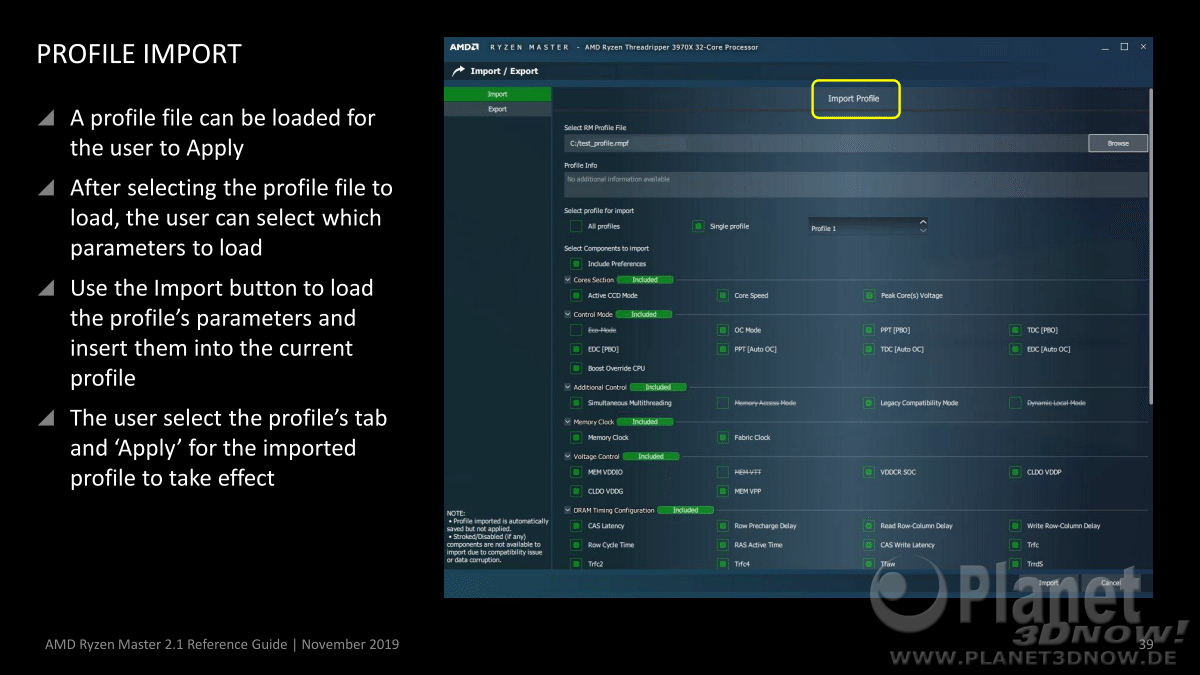Screen dimensions: 1200x675
Task: Toggle the RAS Active Time checkbox
Action: (723, 545)
